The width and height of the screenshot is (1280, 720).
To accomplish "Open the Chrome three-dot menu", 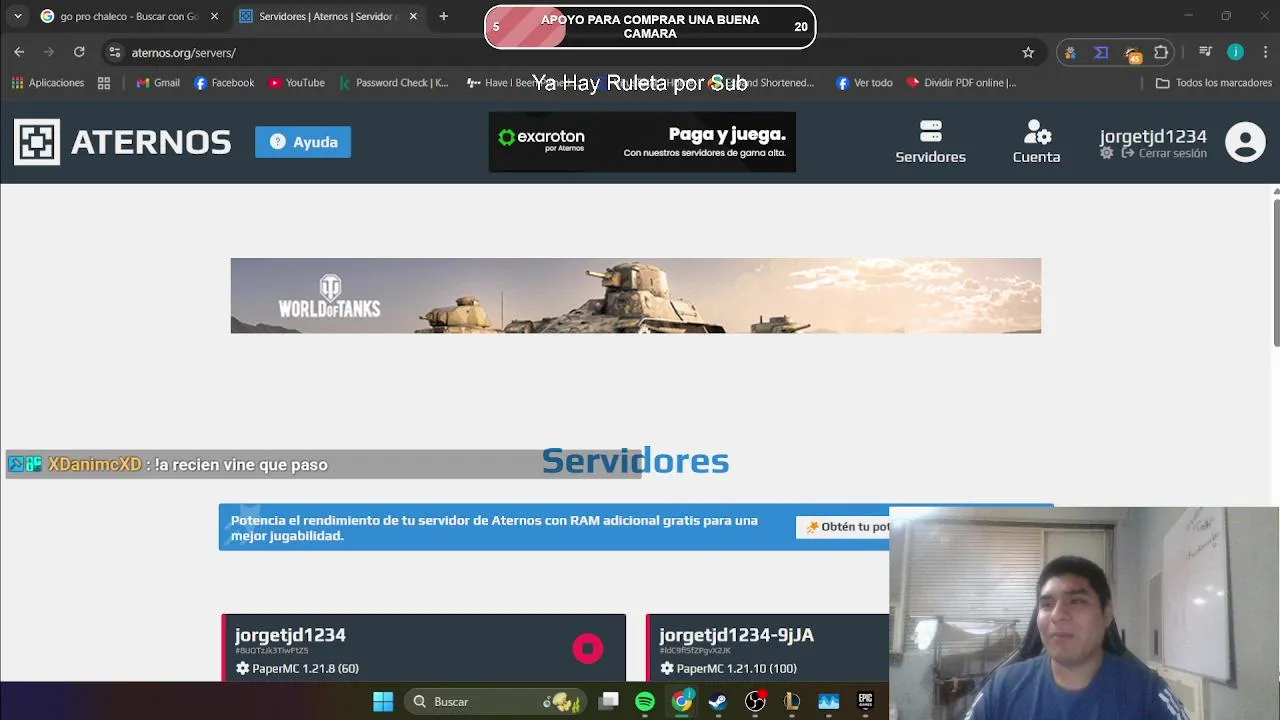I will [1266, 52].
